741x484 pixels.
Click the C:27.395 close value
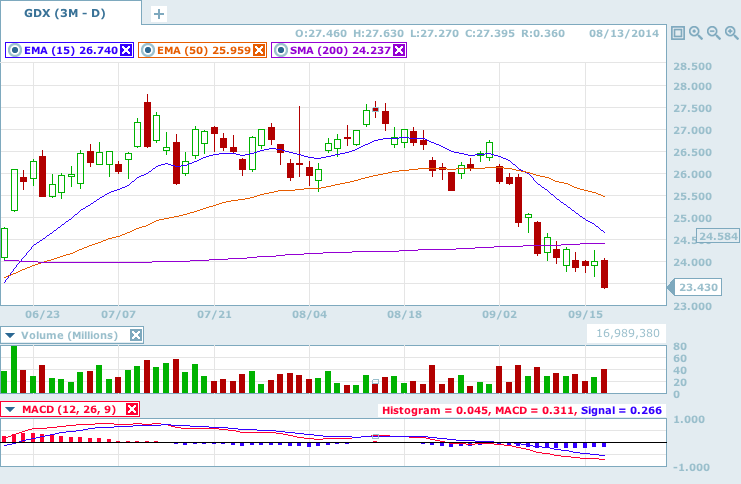click(490, 34)
